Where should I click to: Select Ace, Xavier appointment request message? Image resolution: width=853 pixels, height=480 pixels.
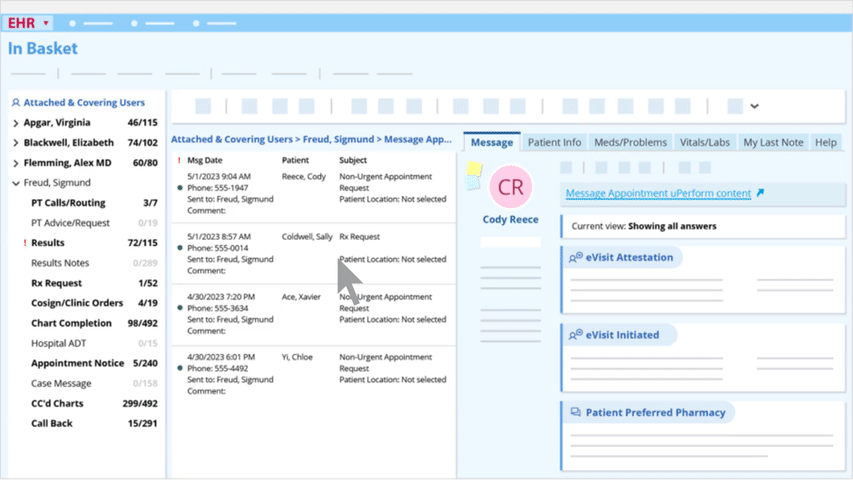[314, 313]
